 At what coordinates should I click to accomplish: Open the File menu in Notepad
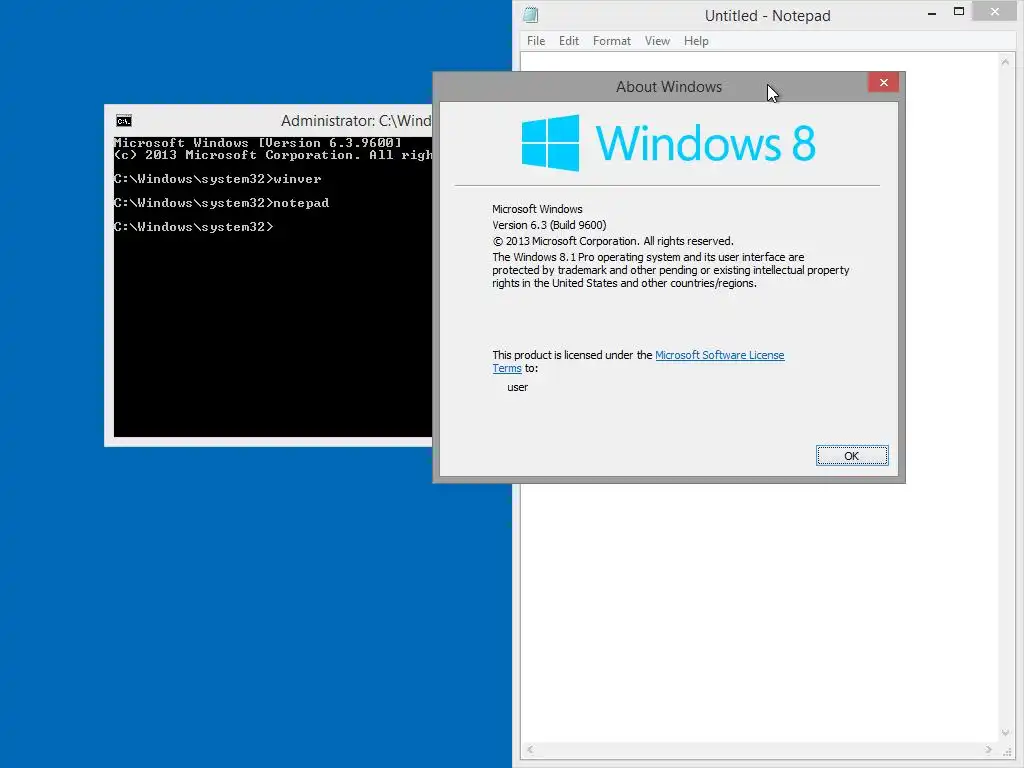pos(536,40)
